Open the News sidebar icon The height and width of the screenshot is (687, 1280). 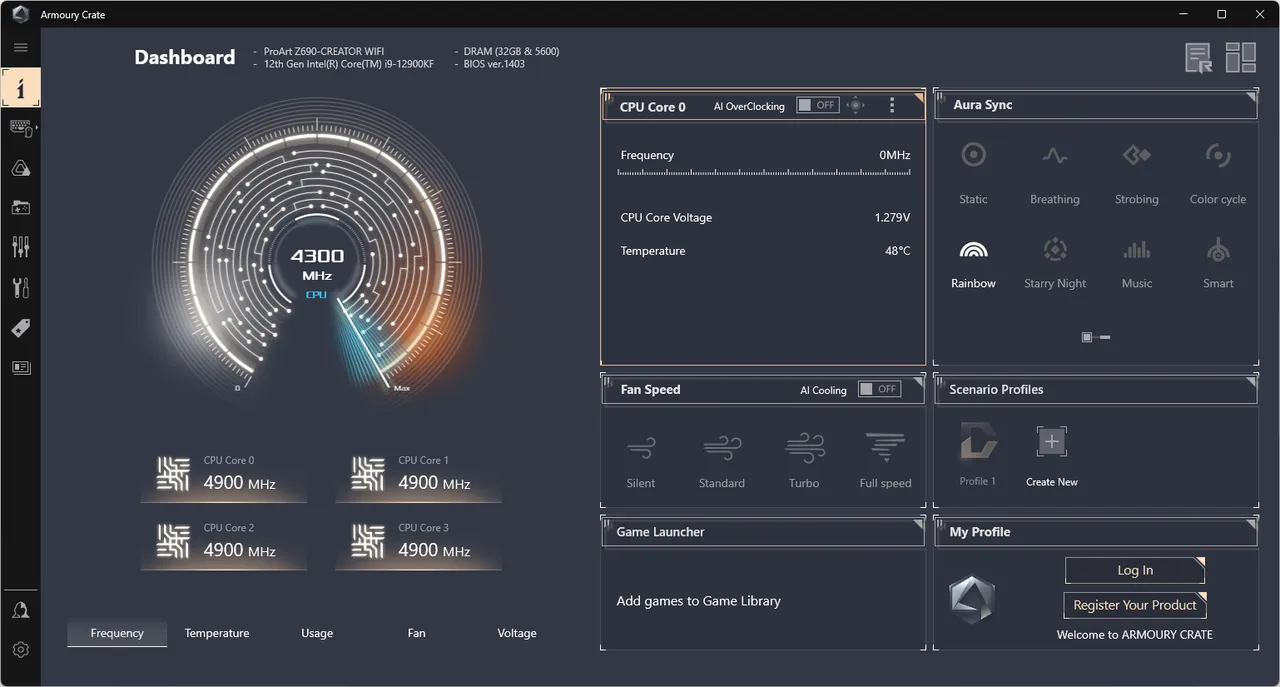tap(21, 368)
